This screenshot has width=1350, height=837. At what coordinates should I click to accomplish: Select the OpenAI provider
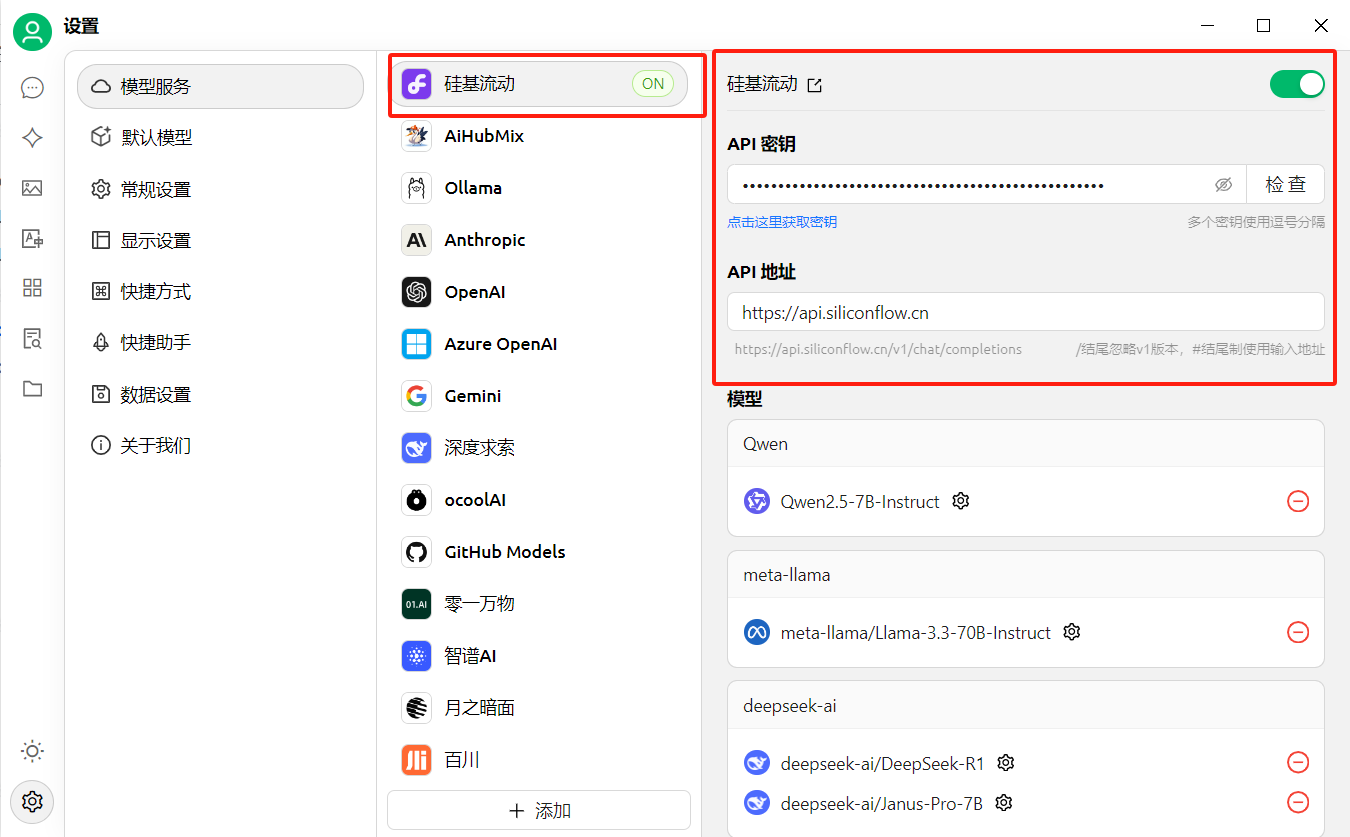539,292
